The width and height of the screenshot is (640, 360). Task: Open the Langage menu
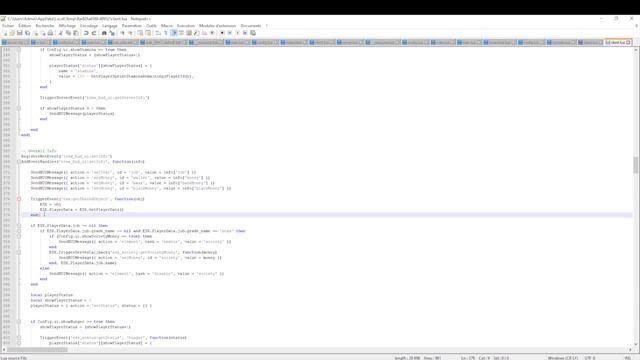click(110, 26)
